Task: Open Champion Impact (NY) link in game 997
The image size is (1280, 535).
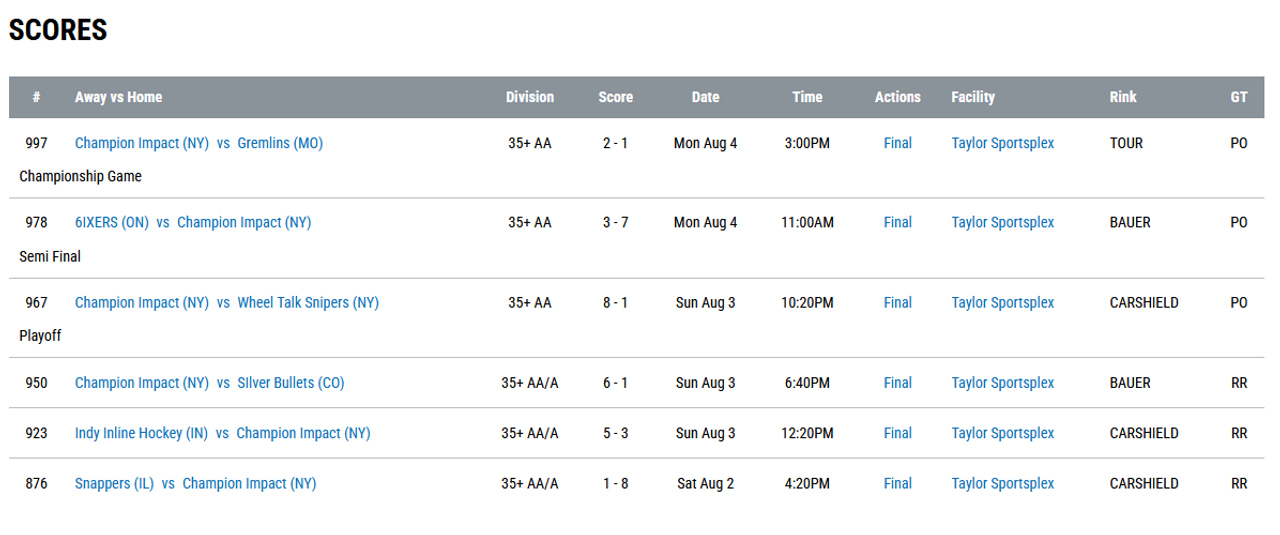Action: pyautogui.click(x=142, y=143)
